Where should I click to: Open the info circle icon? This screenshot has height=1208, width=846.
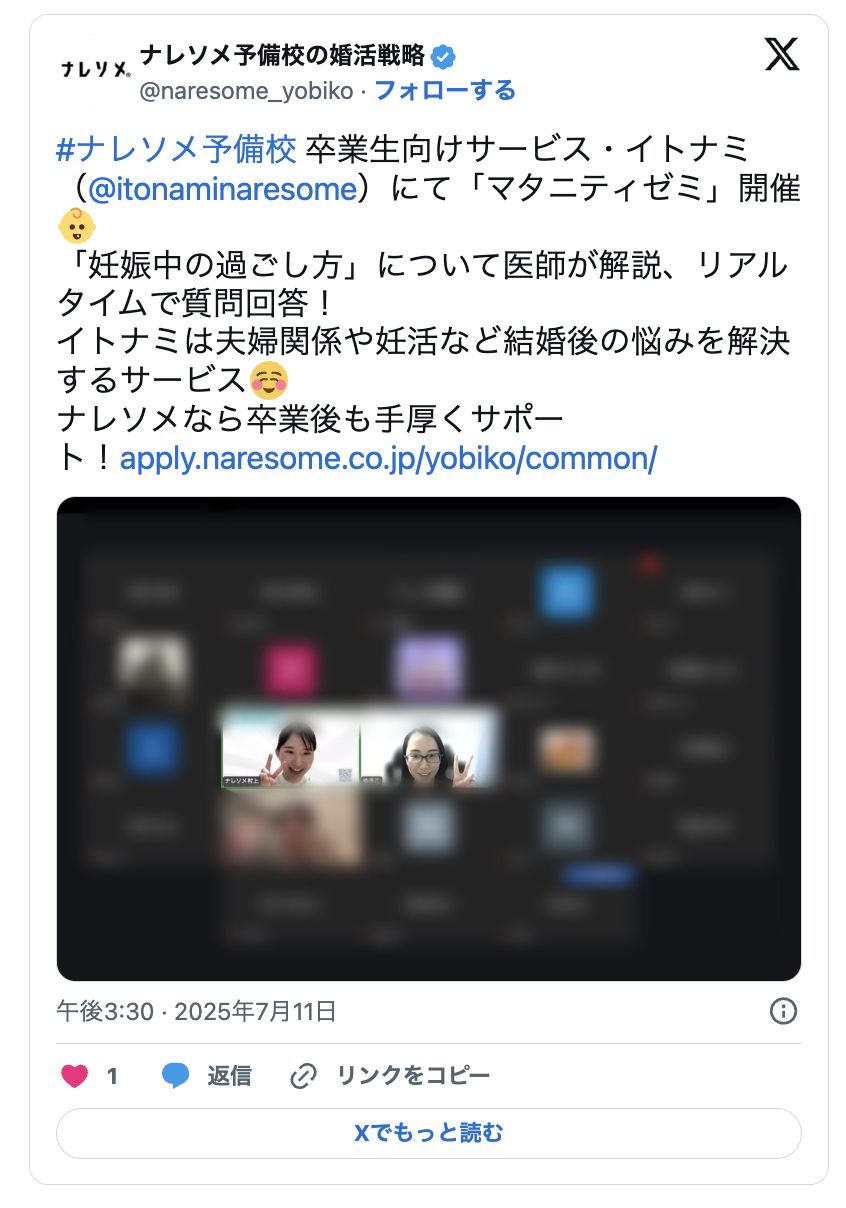coord(784,1011)
